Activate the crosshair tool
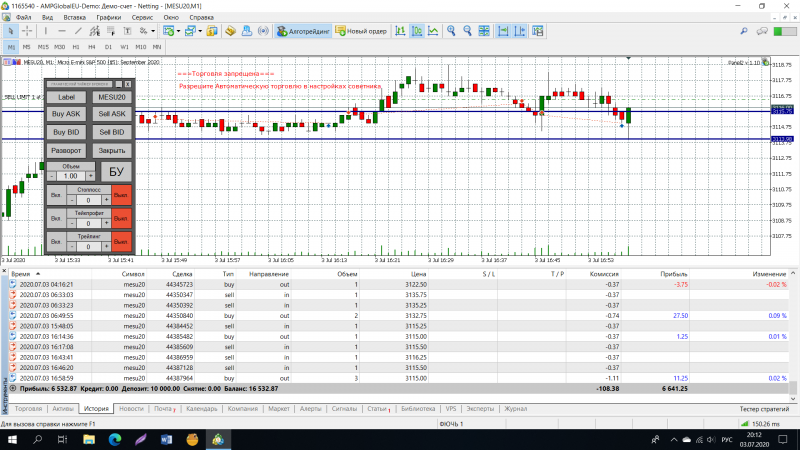800x450 pixels. [x=27, y=31]
